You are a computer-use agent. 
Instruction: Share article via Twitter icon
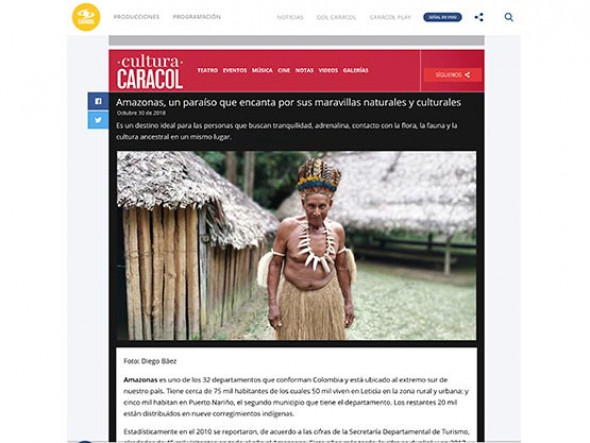(x=98, y=120)
